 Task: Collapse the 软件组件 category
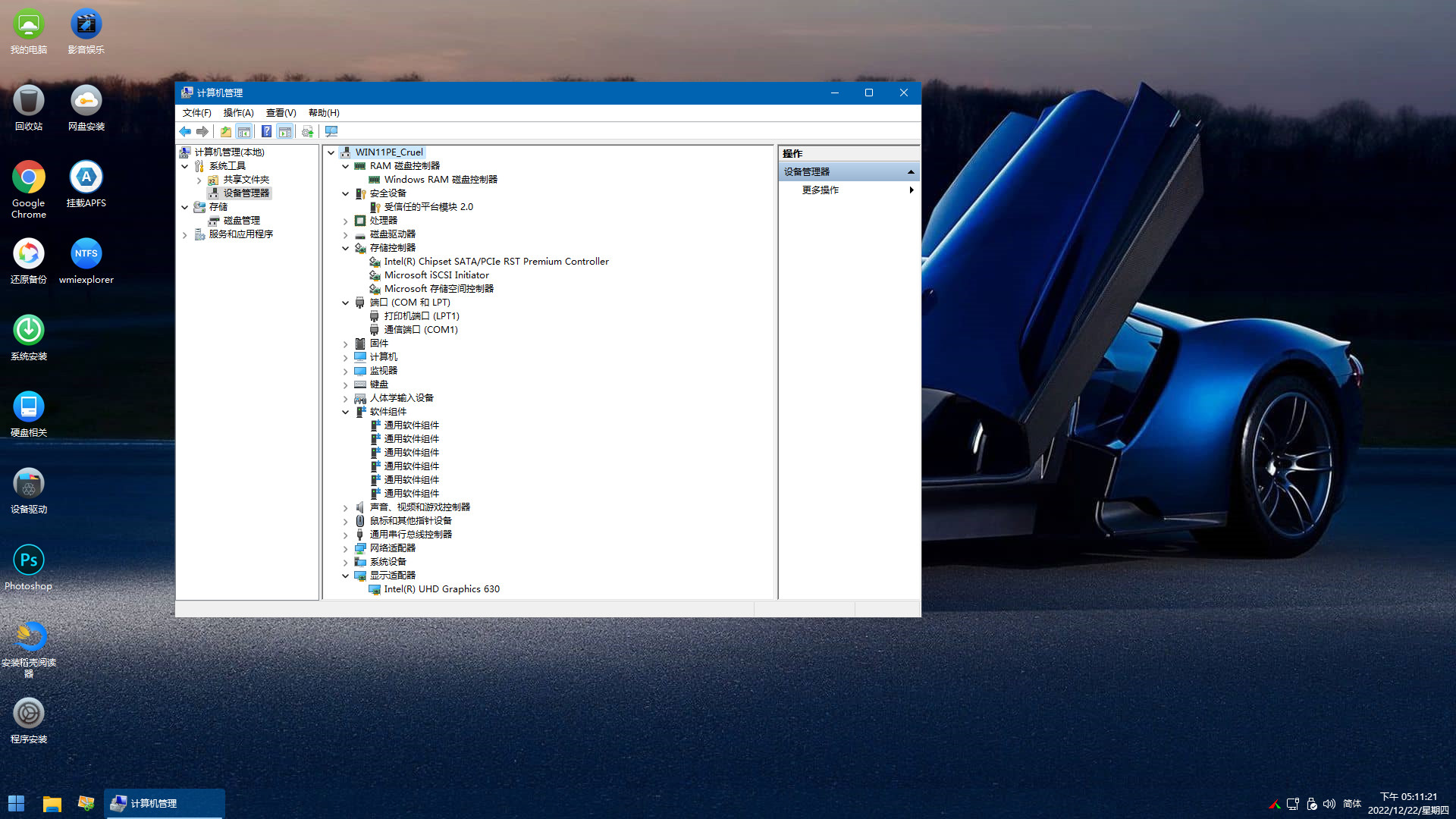click(346, 412)
